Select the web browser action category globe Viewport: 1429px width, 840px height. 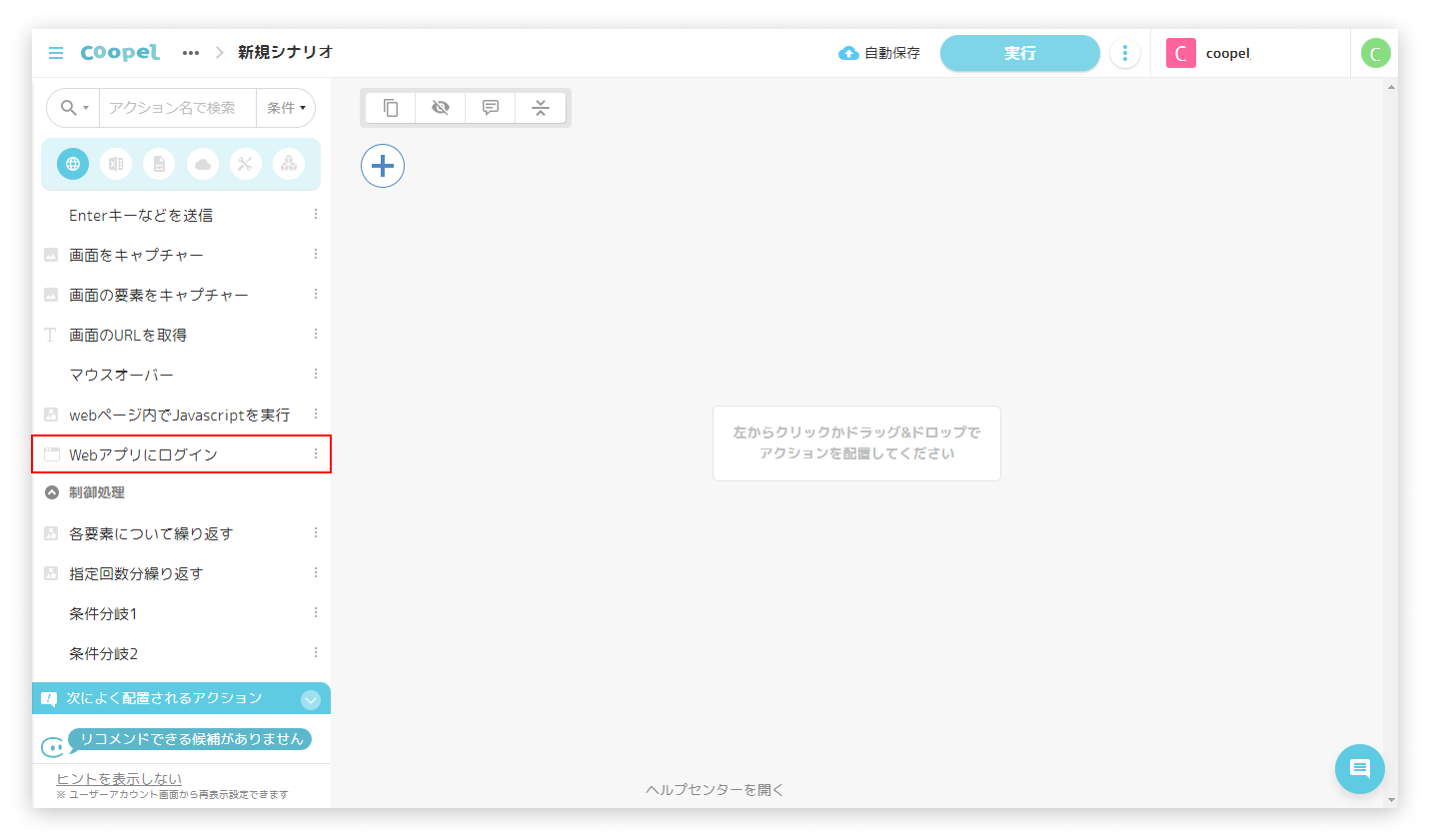point(73,164)
